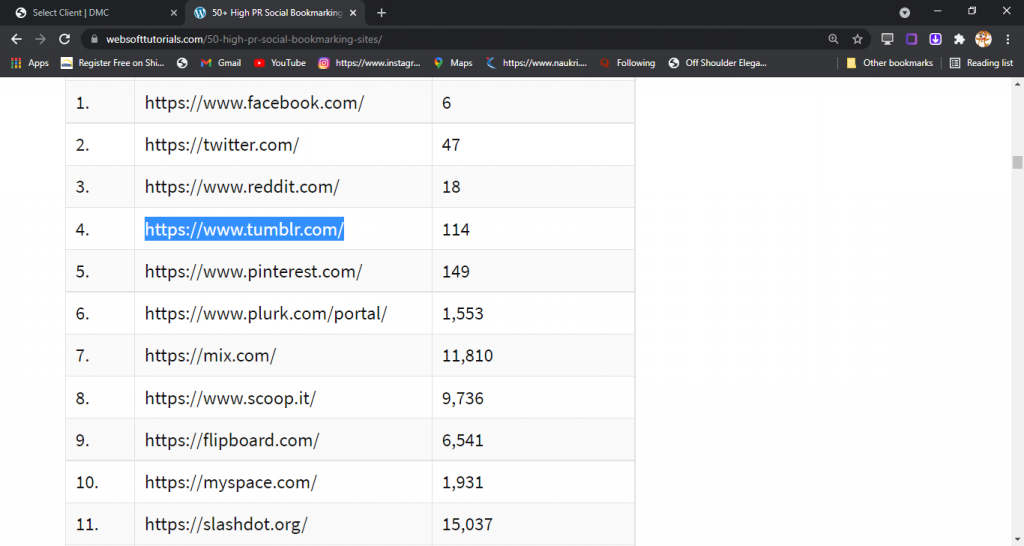Click rank value 1,931
Viewport: 1024px width, 546px height.
tap(462, 482)
